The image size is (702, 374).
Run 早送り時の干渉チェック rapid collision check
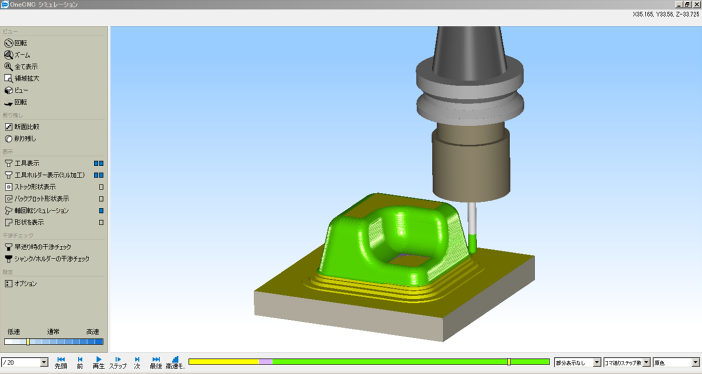[x=38, y=247]
